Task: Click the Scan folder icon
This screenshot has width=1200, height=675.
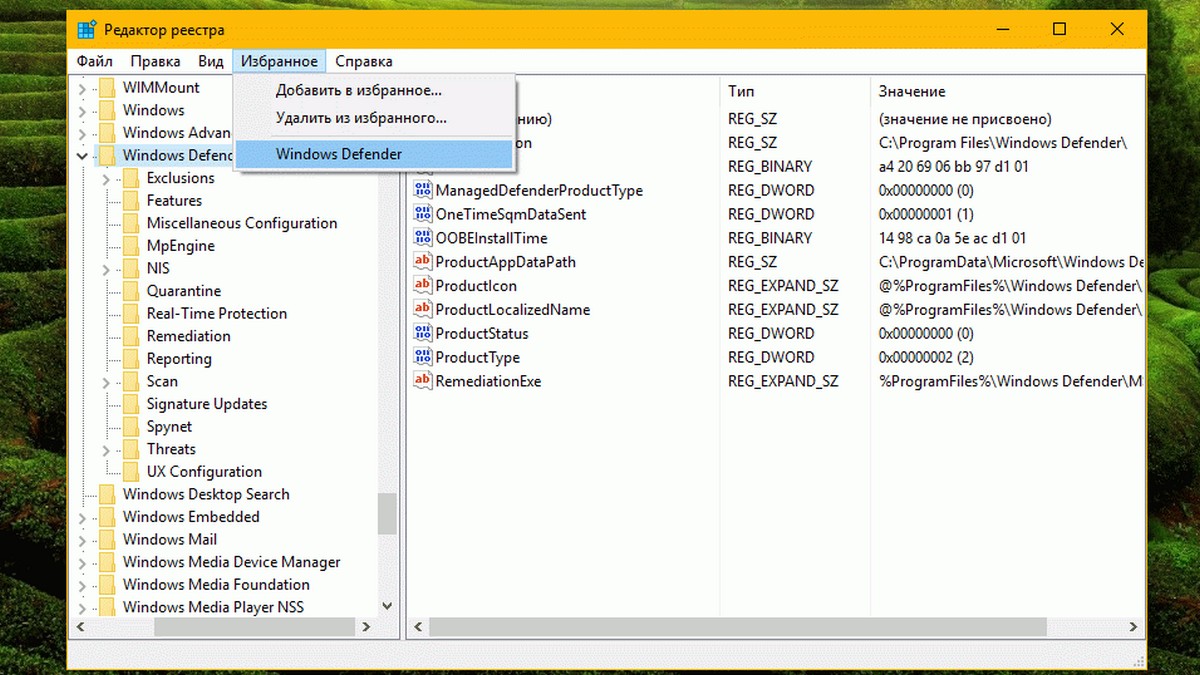Action: pyautogui.click(x=130, y=381)
